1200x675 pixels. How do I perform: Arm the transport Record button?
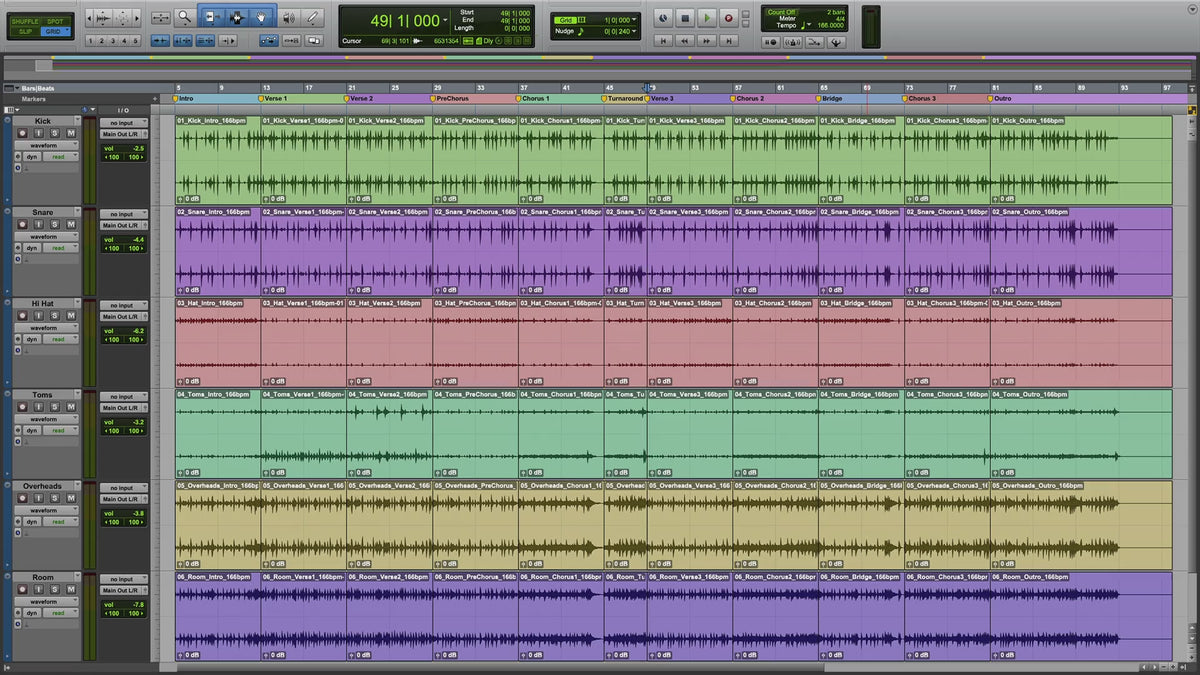click(729, 18)
